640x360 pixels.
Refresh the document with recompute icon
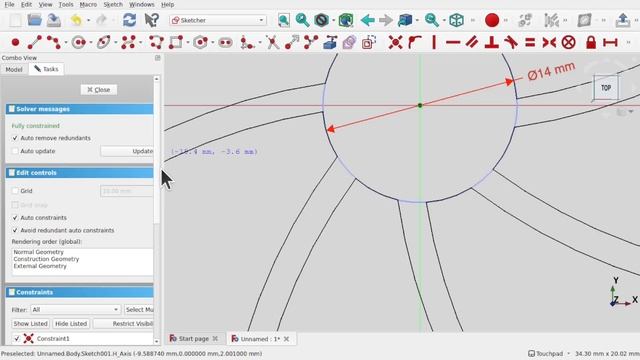pyautogui.click(x=129, y=20)
